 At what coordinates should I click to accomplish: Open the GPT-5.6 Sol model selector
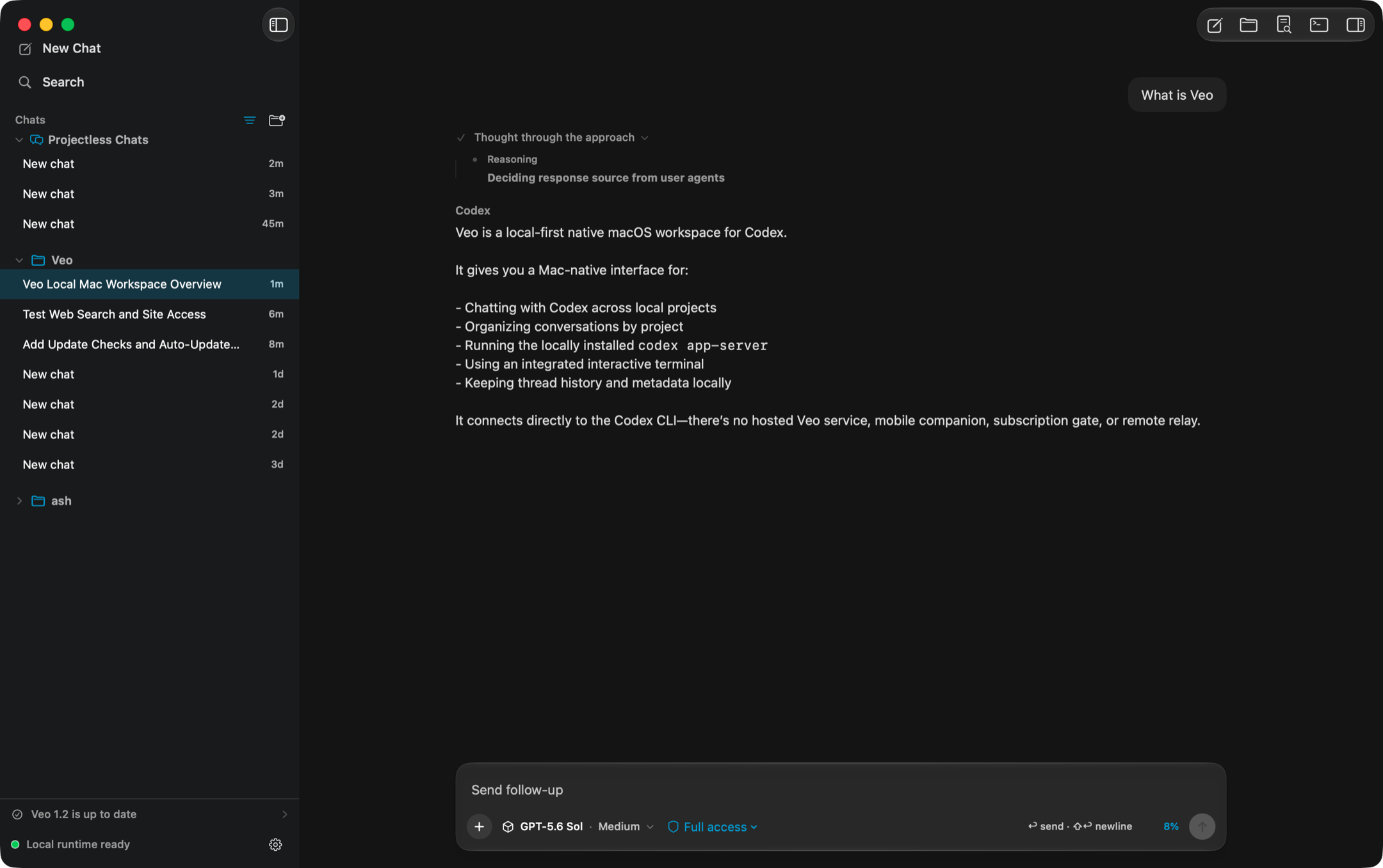point(543,826)
